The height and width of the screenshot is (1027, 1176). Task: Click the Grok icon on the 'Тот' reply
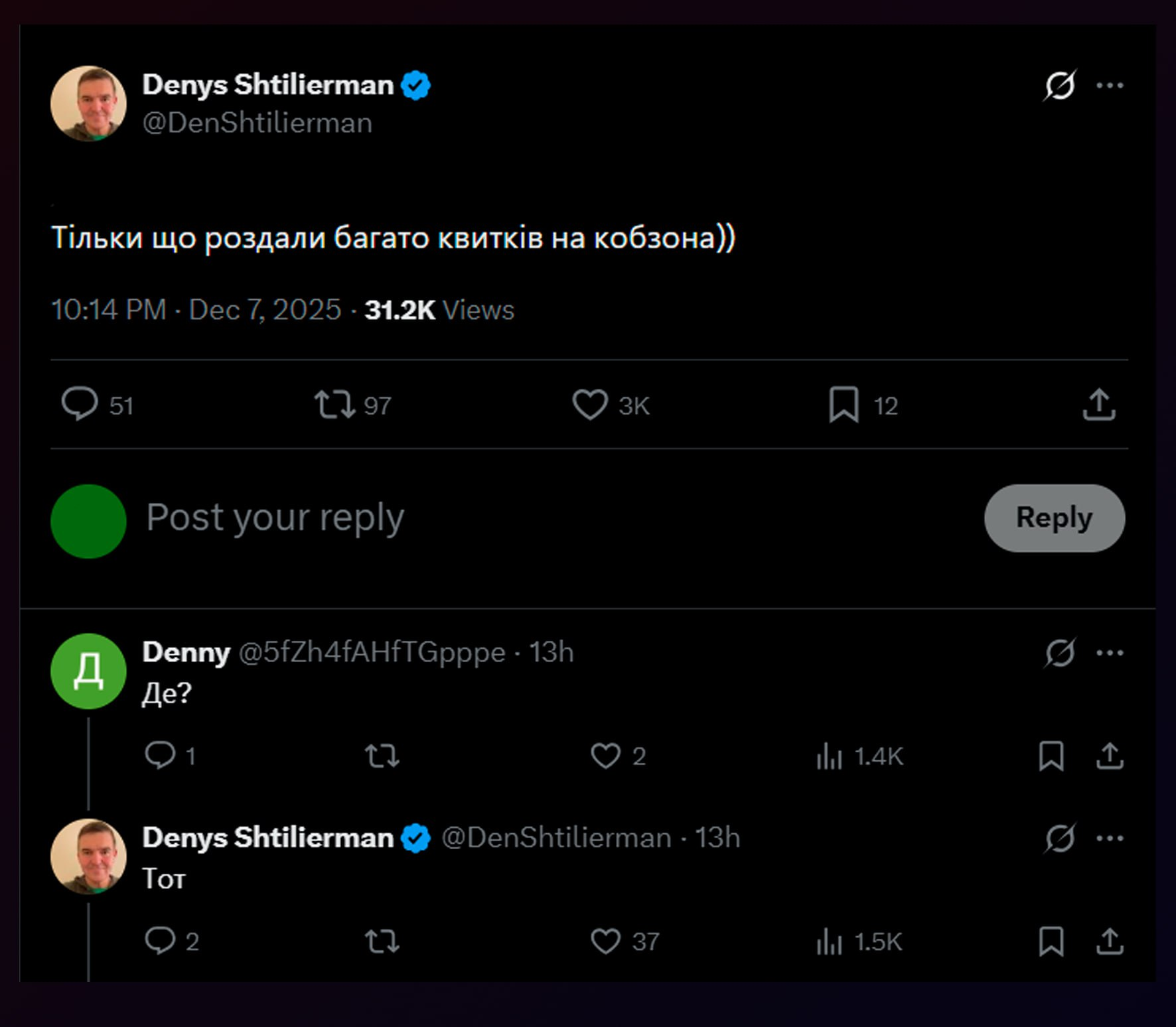tap(1060, 839)
